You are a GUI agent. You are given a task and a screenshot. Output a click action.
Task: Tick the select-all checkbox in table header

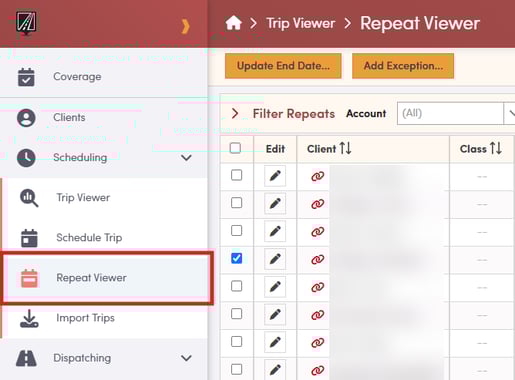(x=235, y=148)
